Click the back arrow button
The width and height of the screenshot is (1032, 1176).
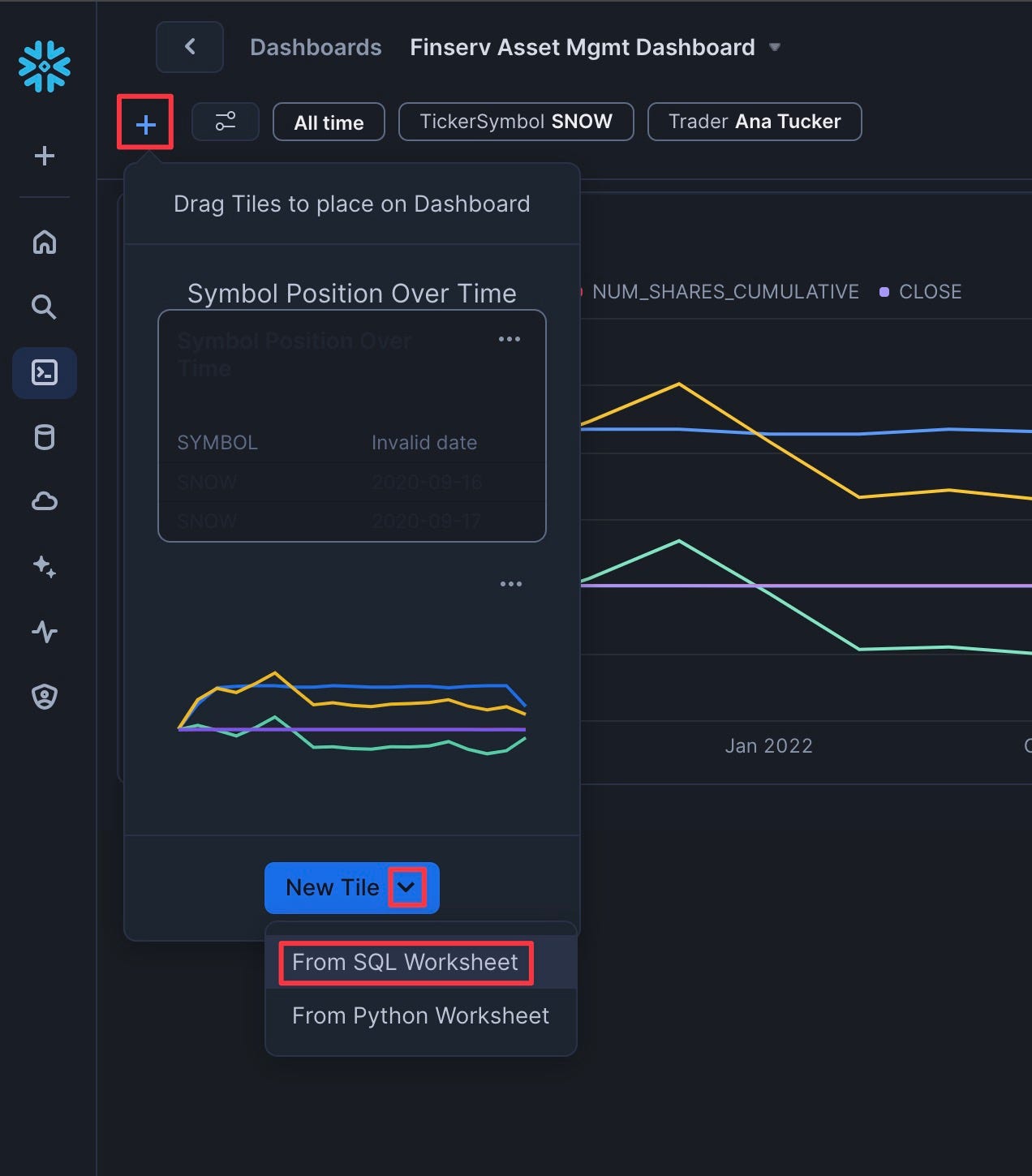tap(190, 47)
